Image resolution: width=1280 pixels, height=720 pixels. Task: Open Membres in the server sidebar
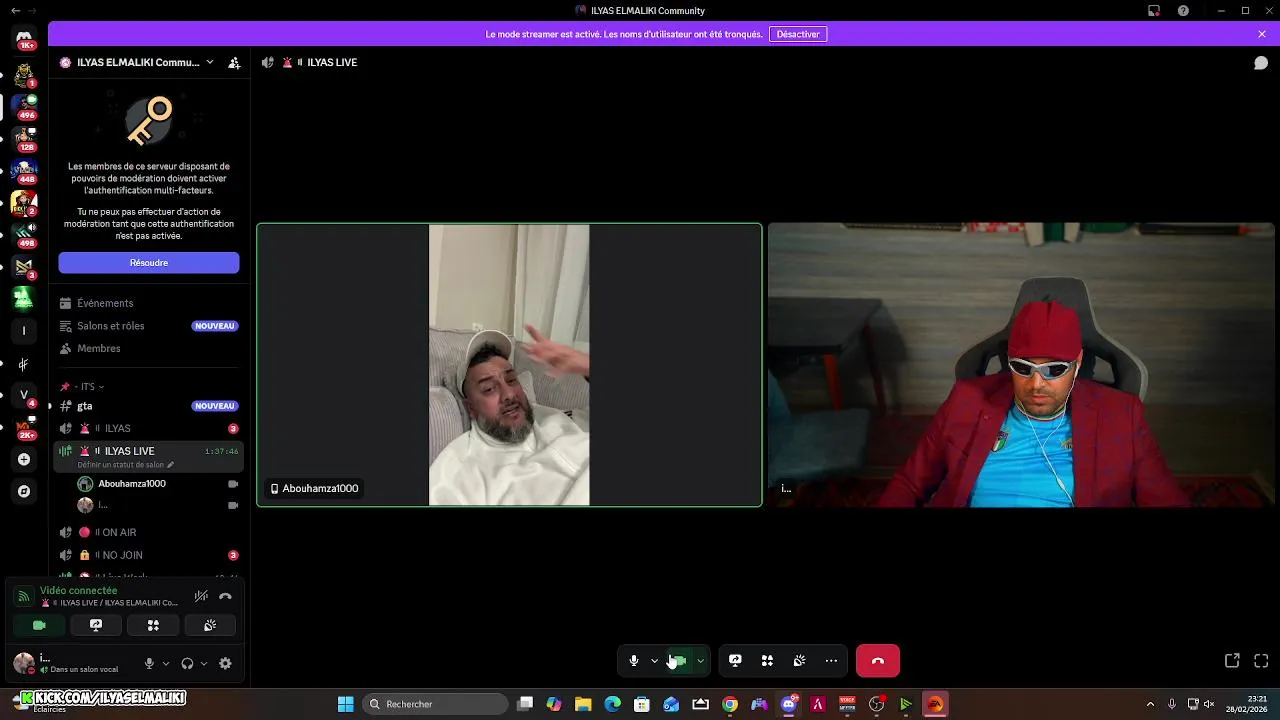click(x=148, y=349)
